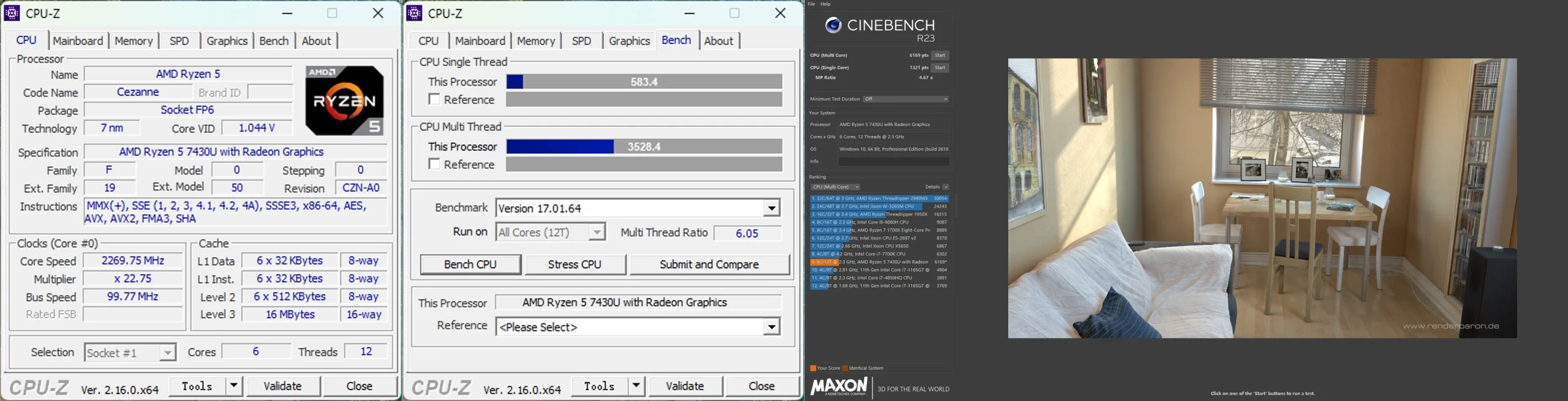The height and width of the screenshot is (401, 1568).
Task: Click the AMD Ryzen 5 logo badge
Action: (x=345, y=100)
